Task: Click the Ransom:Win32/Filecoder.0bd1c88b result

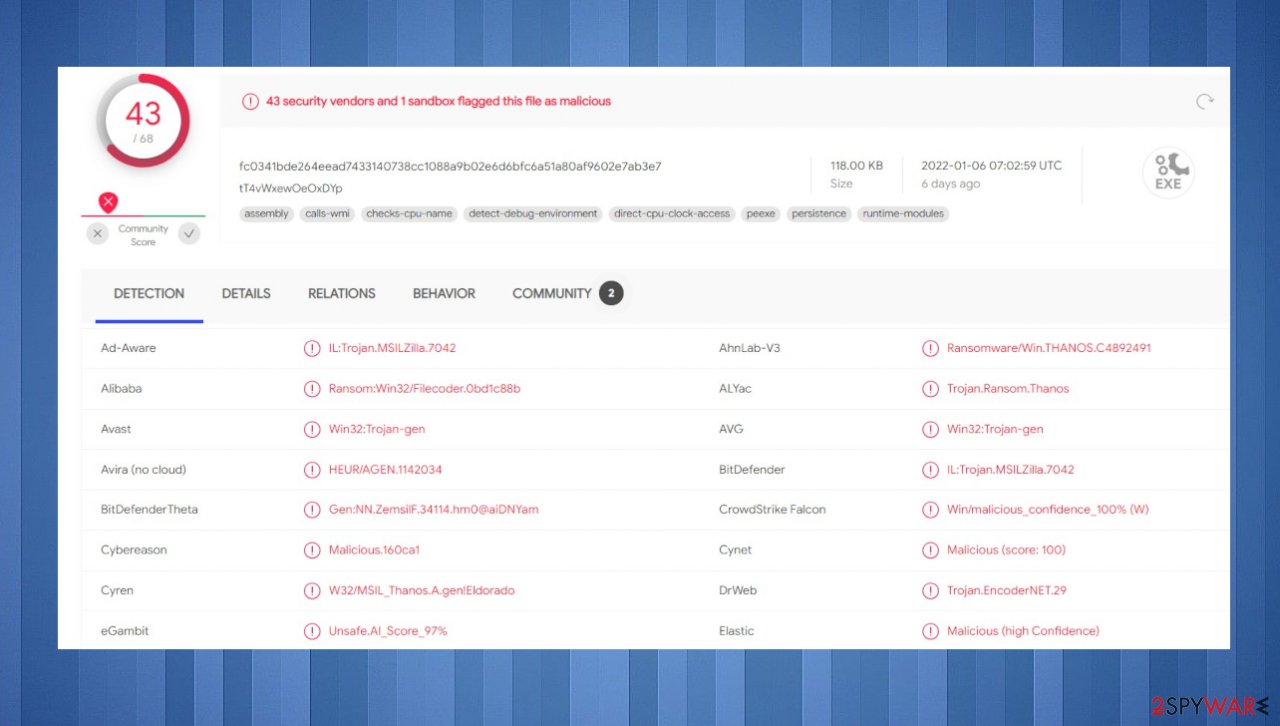Action: pyautogui.click(x=424, y=388)
